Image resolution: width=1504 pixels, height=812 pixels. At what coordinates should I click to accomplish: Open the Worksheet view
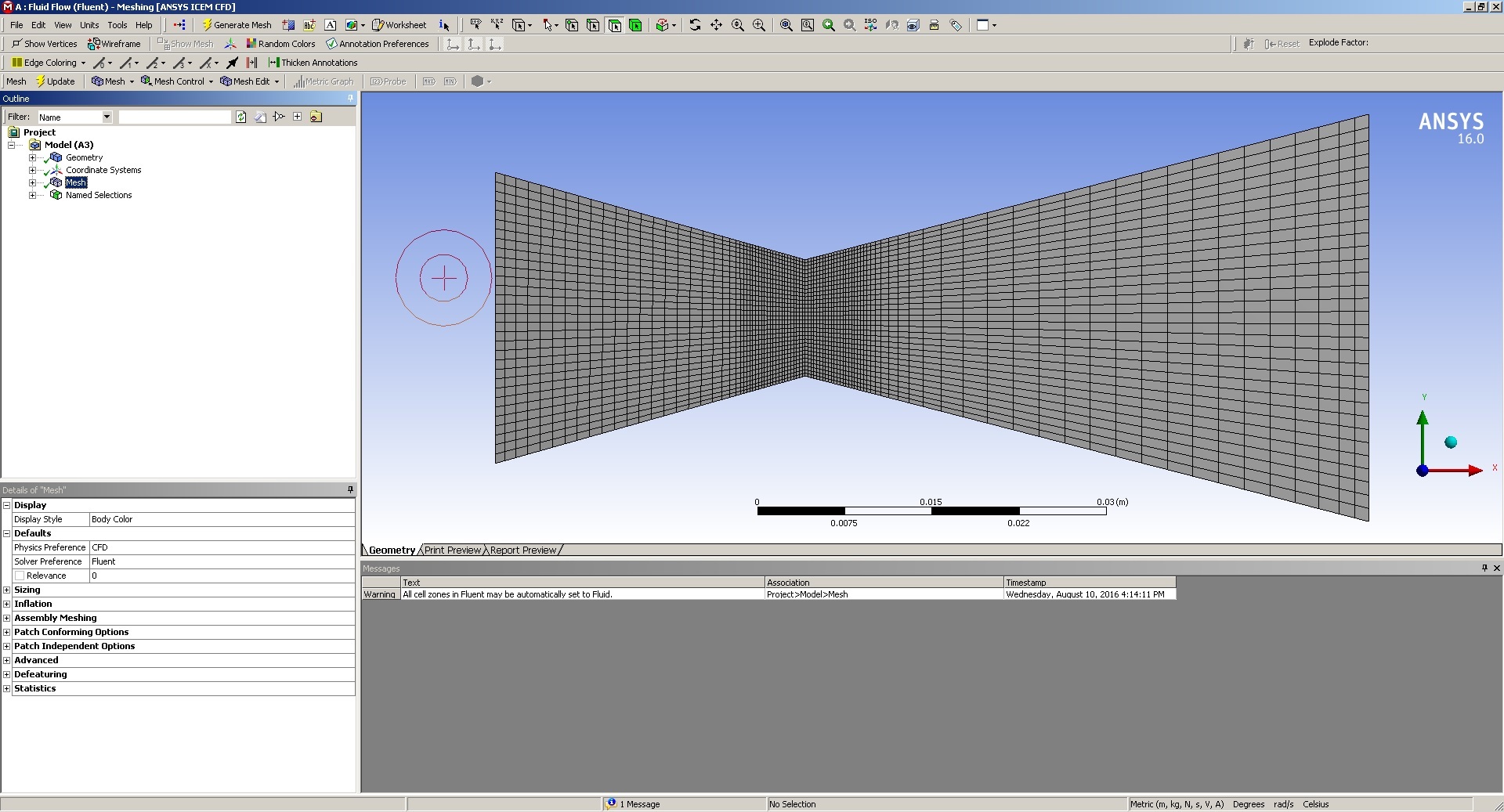(399, 25)
